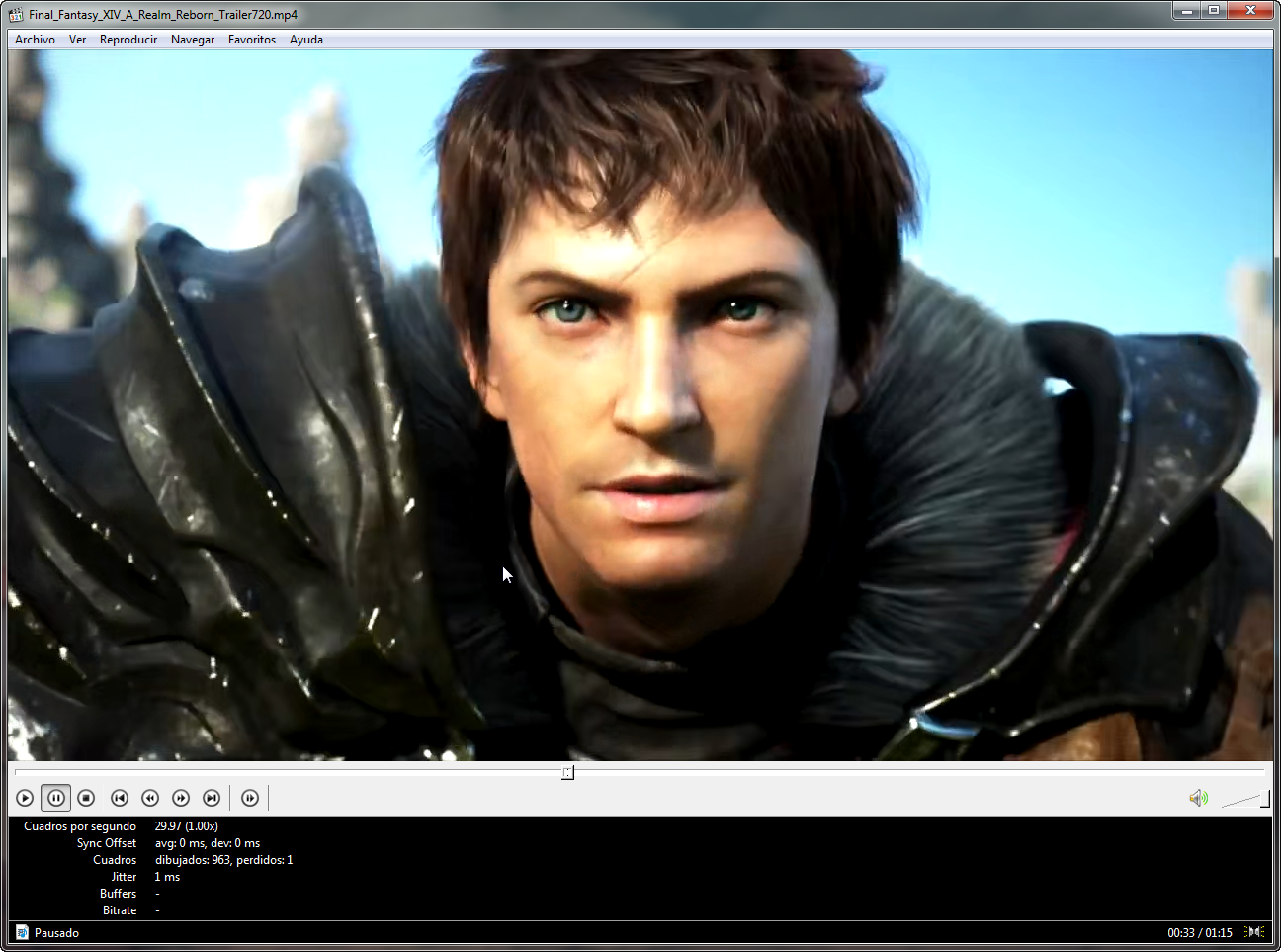Open the Ver menu
Screen dimensions: 1281x952
(x=77, y=40)
